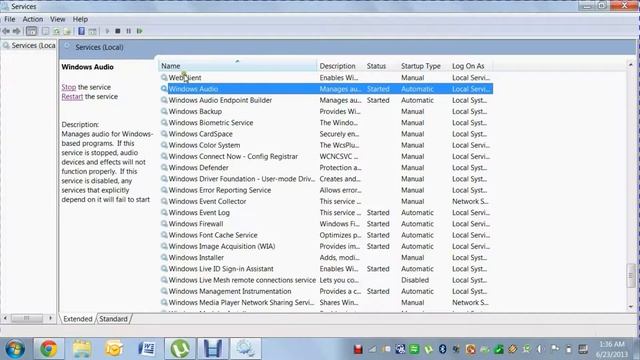Open the View menu
The width and height of the screenshot is (640, 360).
(58, 19)
